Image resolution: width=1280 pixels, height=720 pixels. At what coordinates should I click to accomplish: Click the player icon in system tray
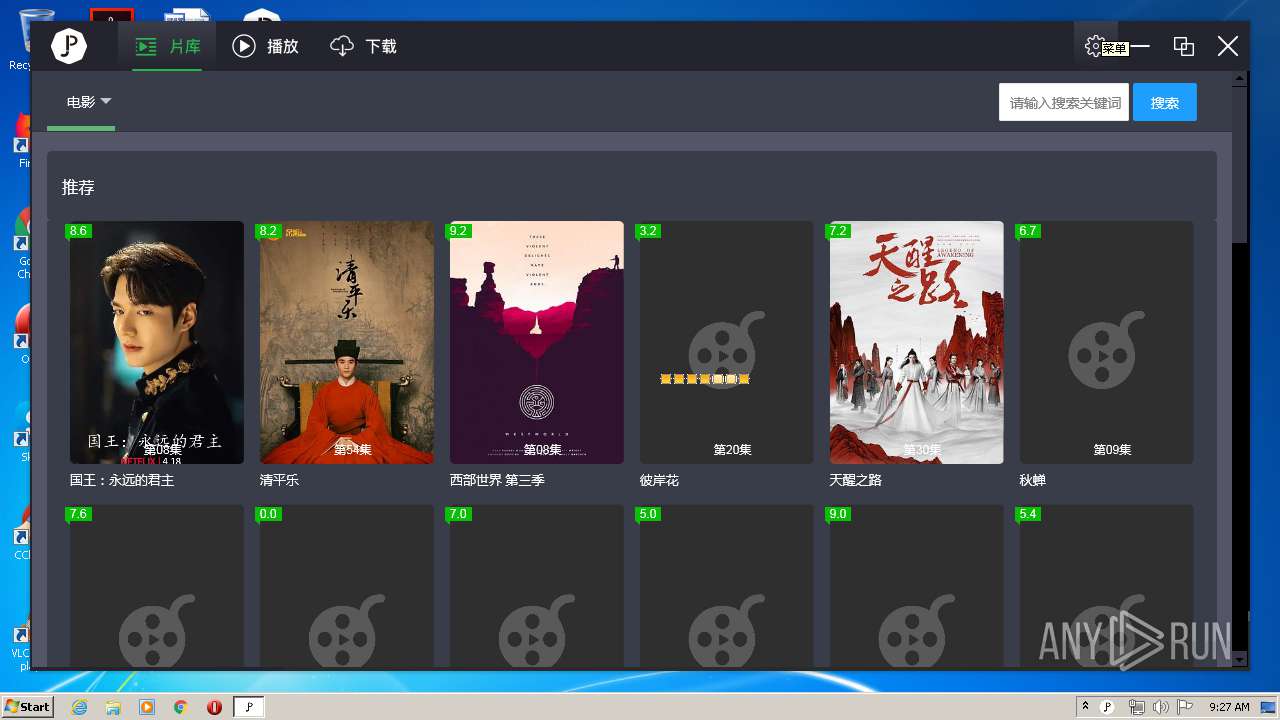(x=1107, y=707)
